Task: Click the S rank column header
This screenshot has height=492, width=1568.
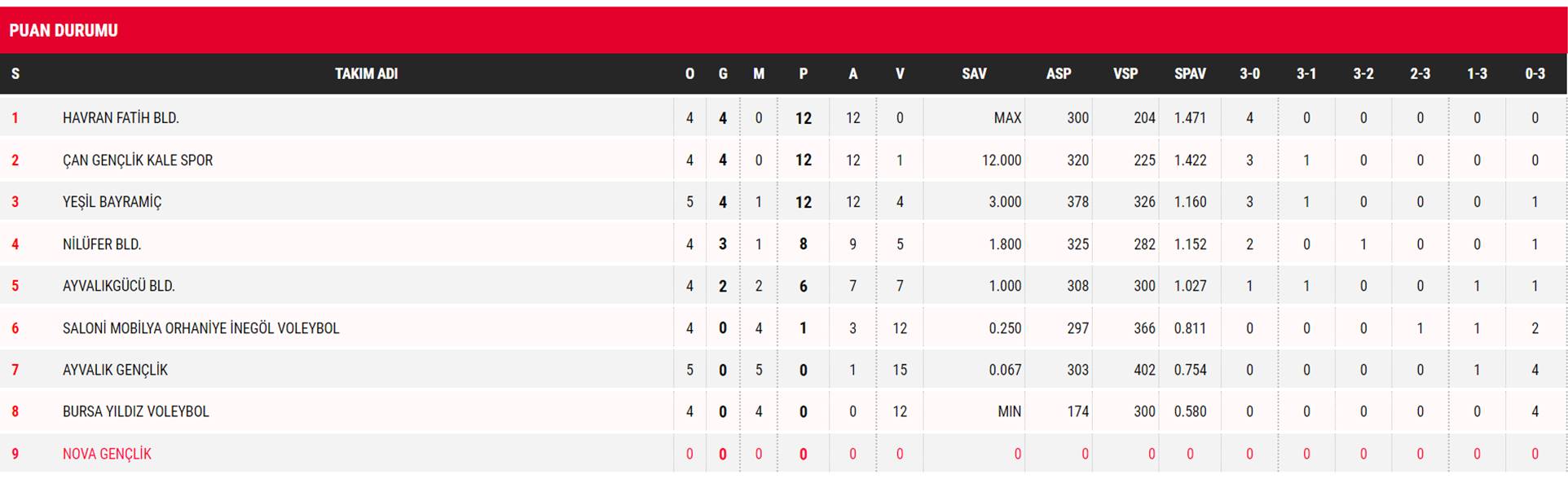Action: (15, 74)
